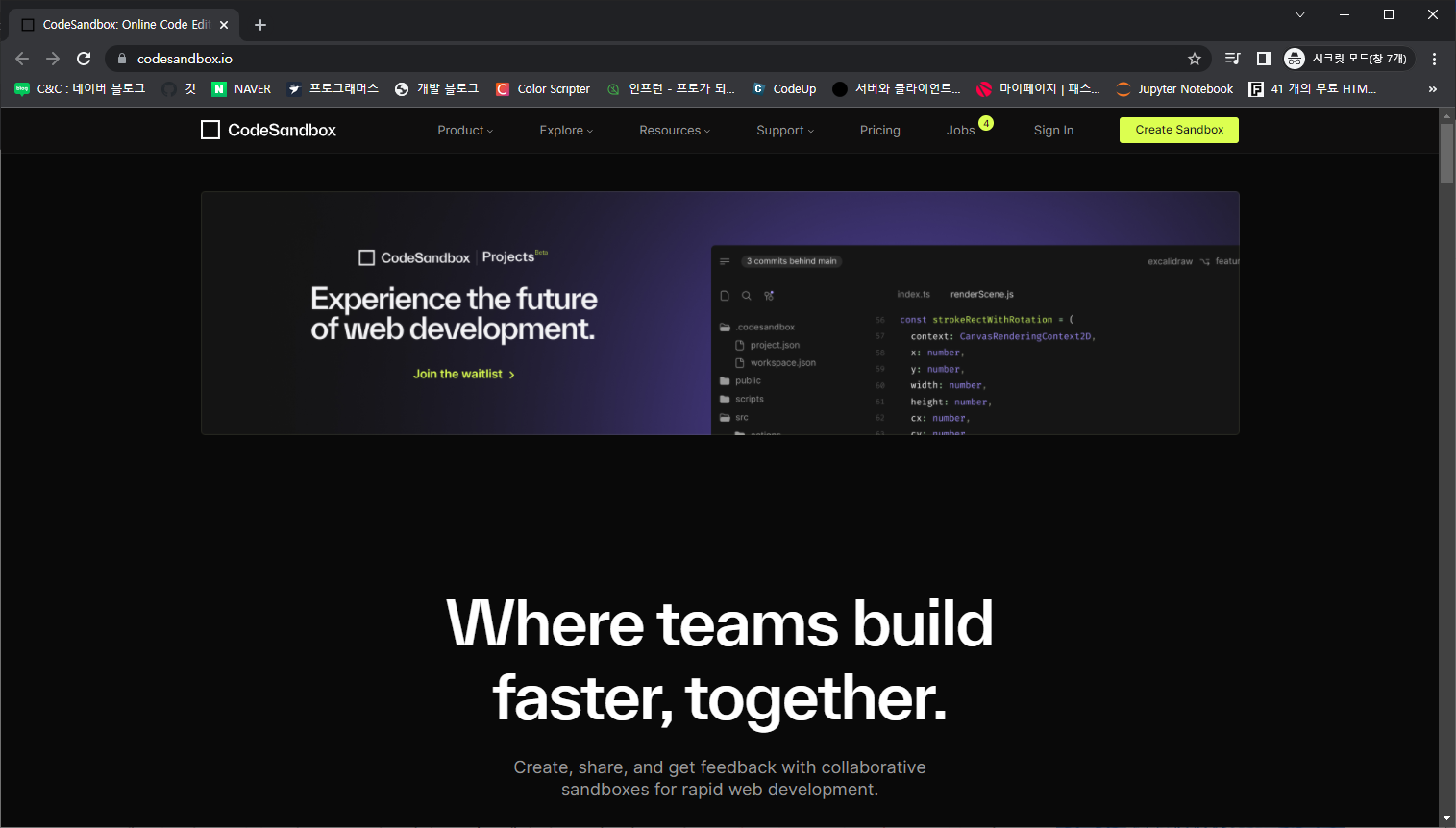Open the Color Scripter bookmark
Image resolution: width=1456 pixels, height=828 pixels.
point(543,88)
